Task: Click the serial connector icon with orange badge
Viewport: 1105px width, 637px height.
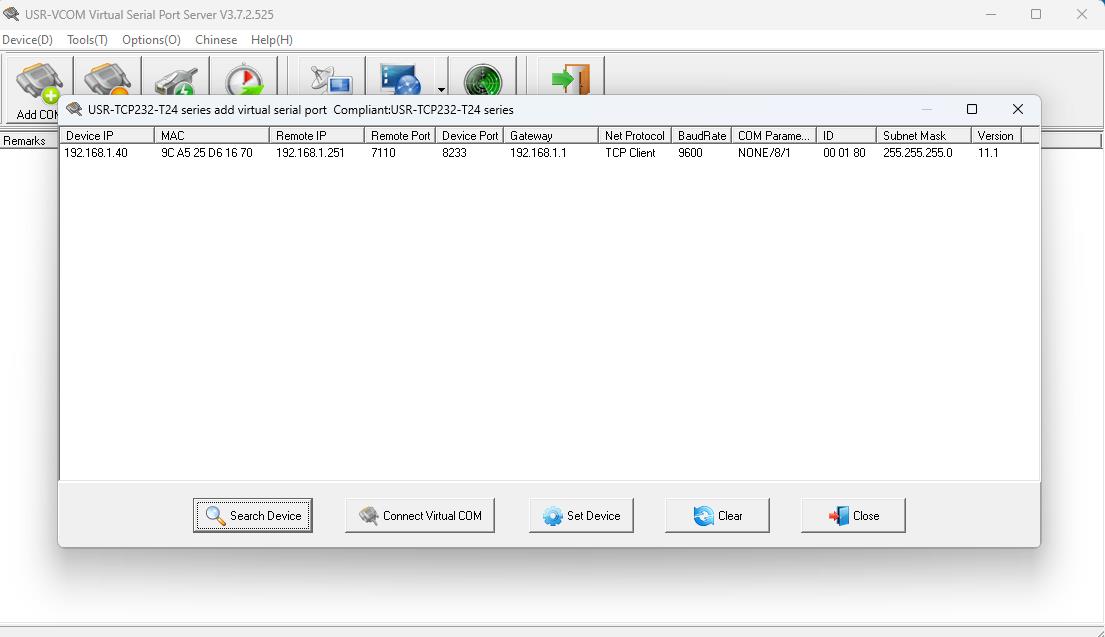Action: pyautogui.click(x=108, y=78)
